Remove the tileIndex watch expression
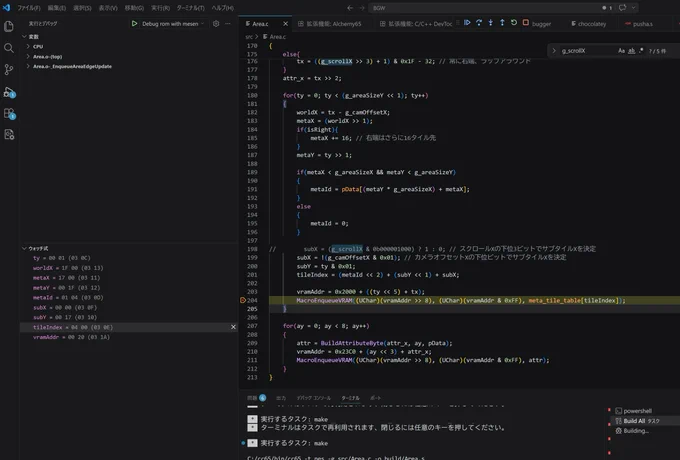The width and height of the screenshot is (680, 460). tap(233, 327)
